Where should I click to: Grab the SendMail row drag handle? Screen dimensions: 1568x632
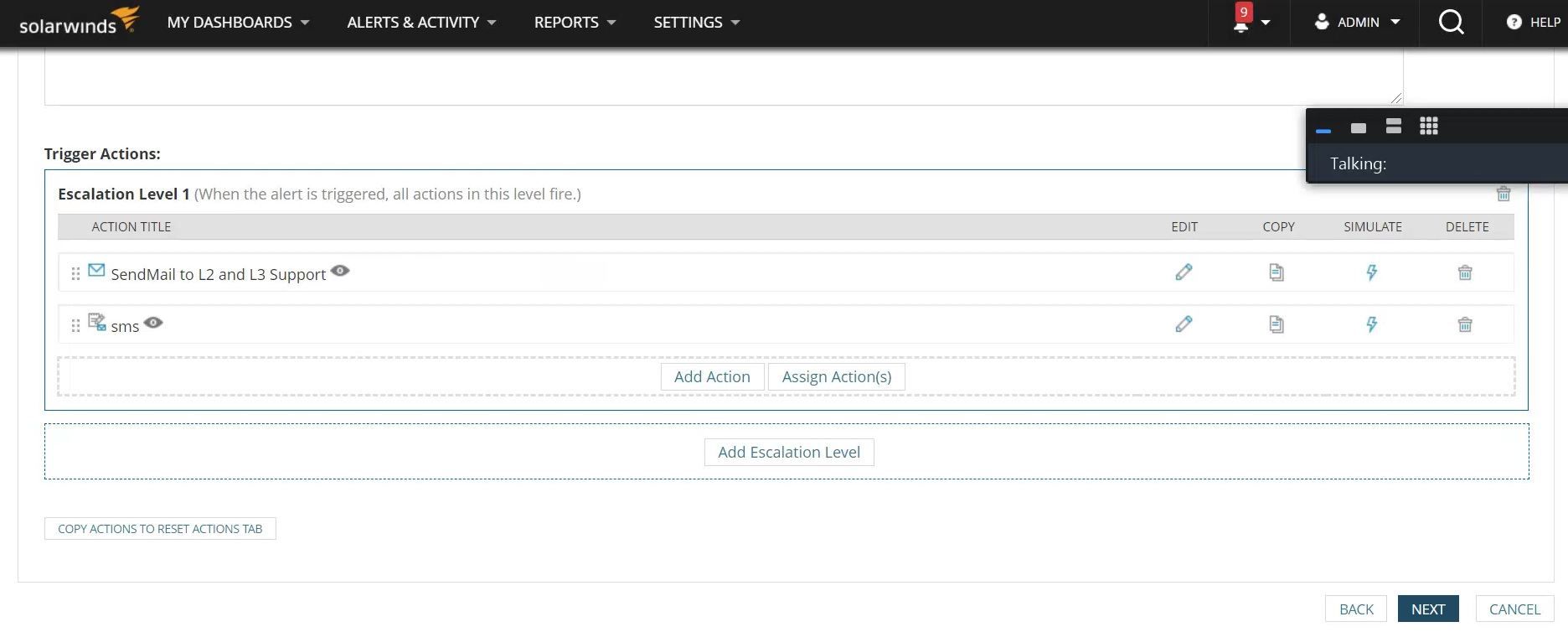coord(75,273)
